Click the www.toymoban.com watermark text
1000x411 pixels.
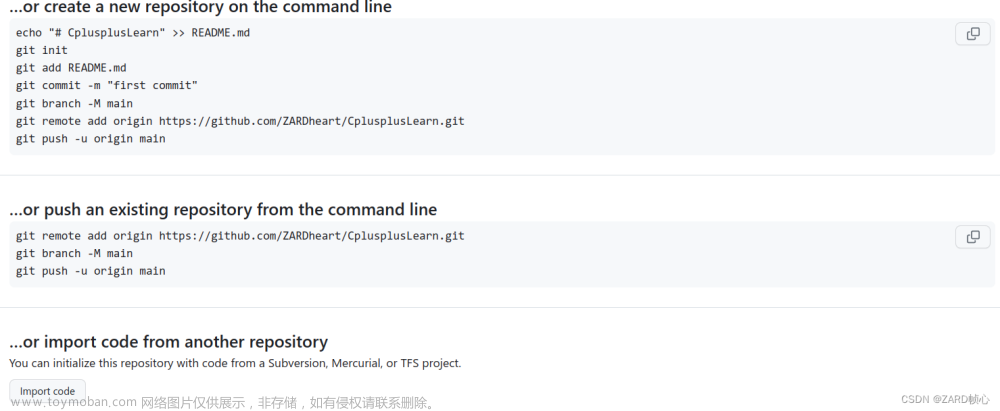74,403
